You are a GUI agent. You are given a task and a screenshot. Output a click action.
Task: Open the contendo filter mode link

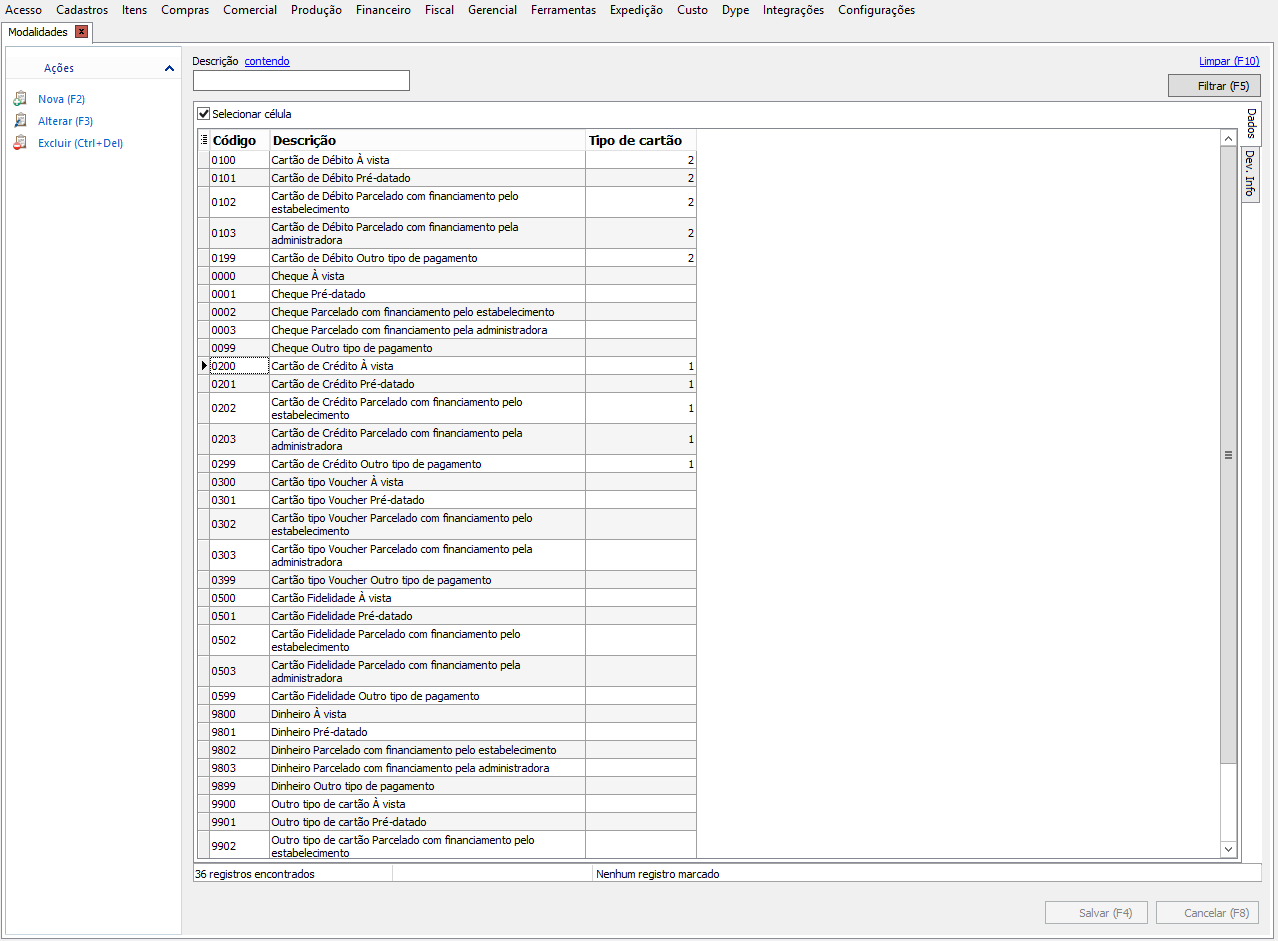[x=267, y=61]
